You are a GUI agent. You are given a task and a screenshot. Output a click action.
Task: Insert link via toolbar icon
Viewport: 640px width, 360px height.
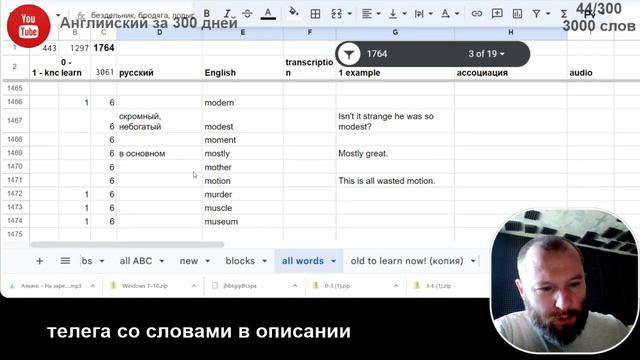(x=476, y=14)
